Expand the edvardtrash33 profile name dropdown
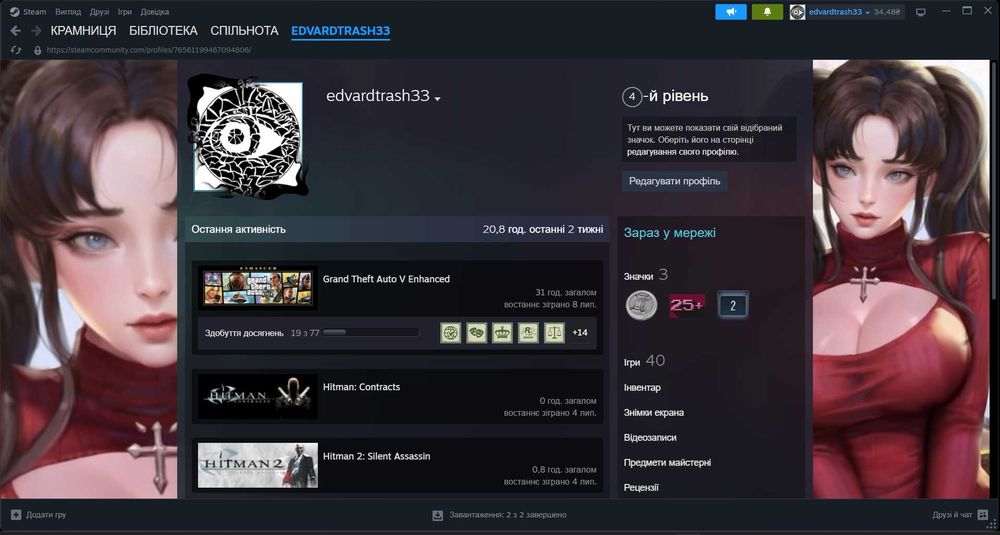Image resolution: width=1000 pixels, height=535 pixels. 438,99
